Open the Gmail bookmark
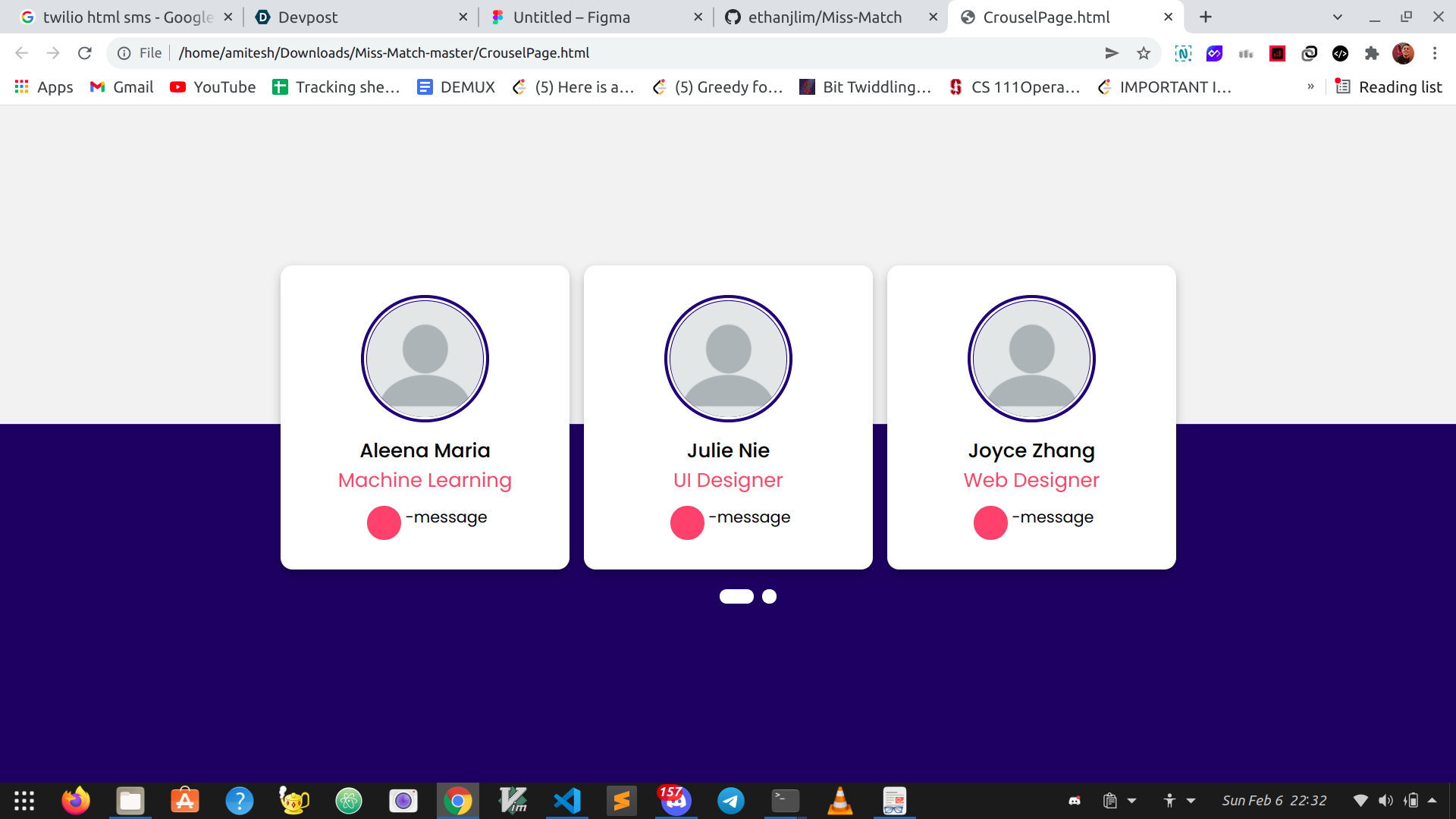The image size is (1456, 819). tap(121, 87)
